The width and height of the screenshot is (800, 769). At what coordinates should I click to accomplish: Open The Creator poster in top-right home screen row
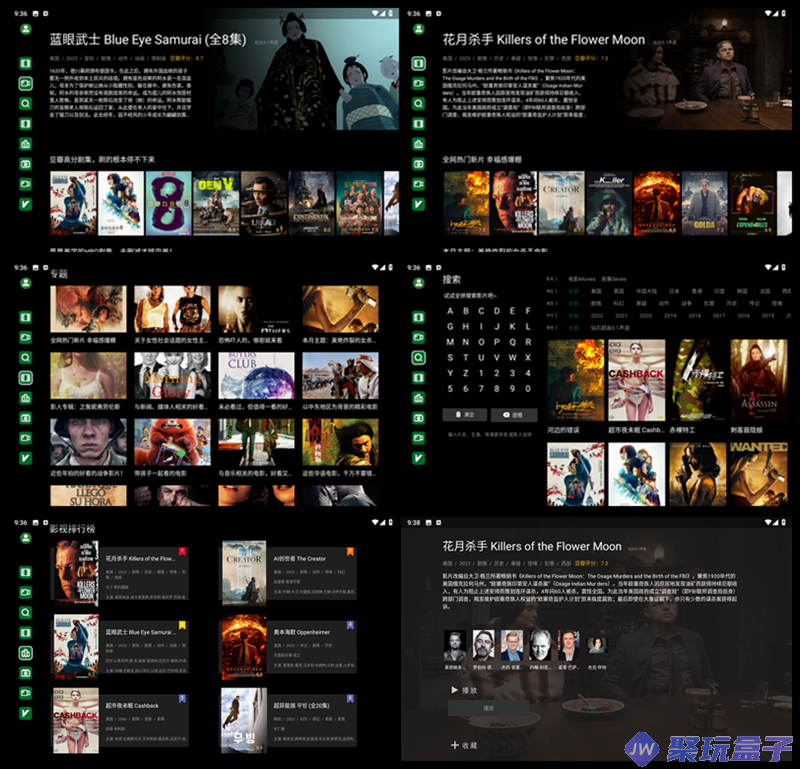[561, 203]
